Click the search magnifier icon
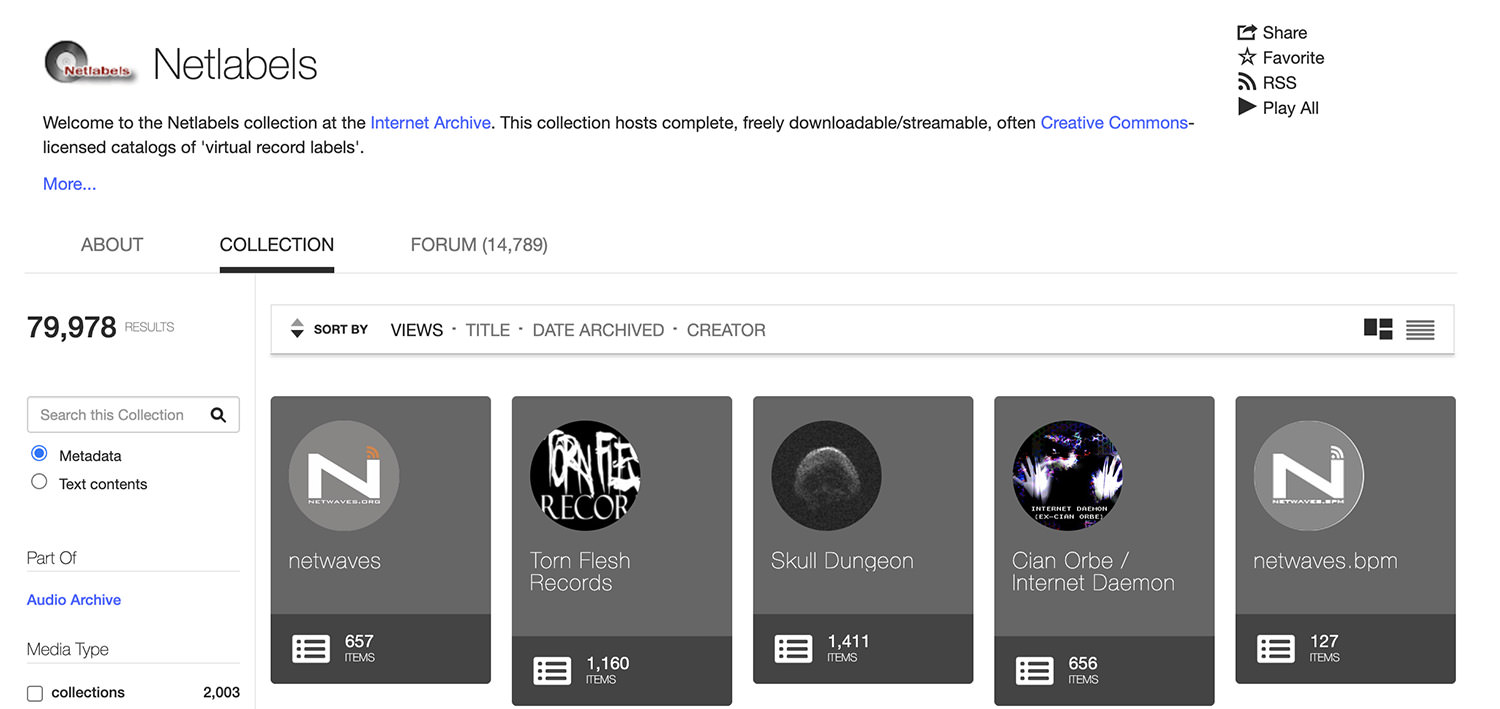1500x709 pixels. tap(218, 415)
